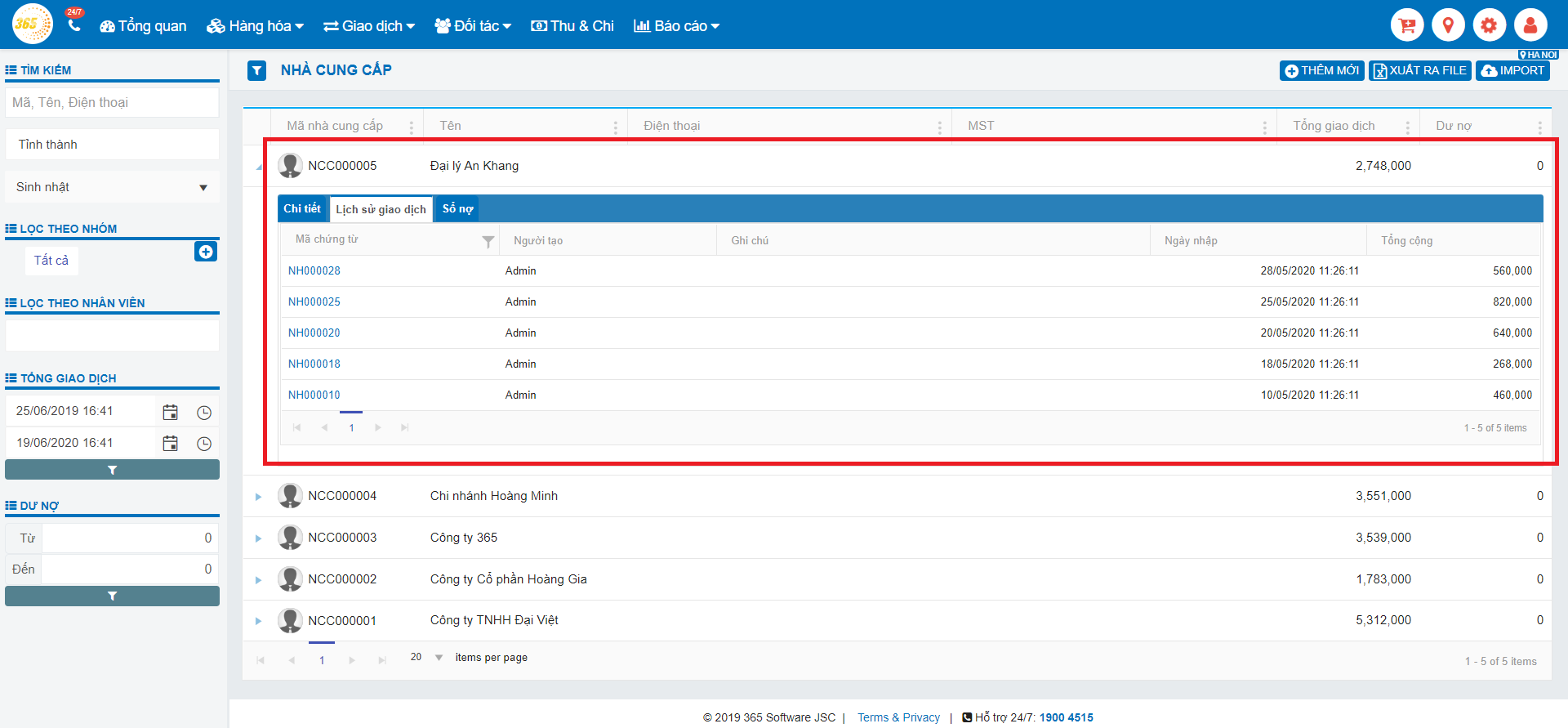Click the search field Mã, Tên, Điện thoại
The image size is (1568, 728).
(112, 103)
